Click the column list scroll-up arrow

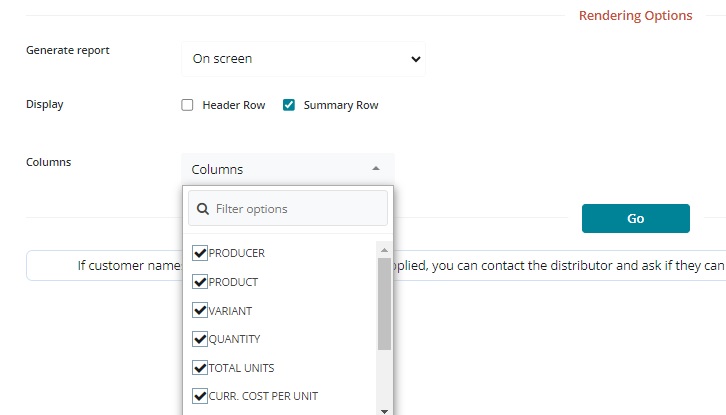(x=384, y=248)
